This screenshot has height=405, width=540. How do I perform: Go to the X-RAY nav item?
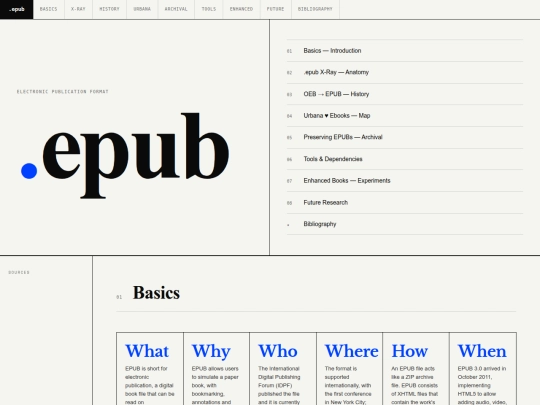tap(78, 9)
